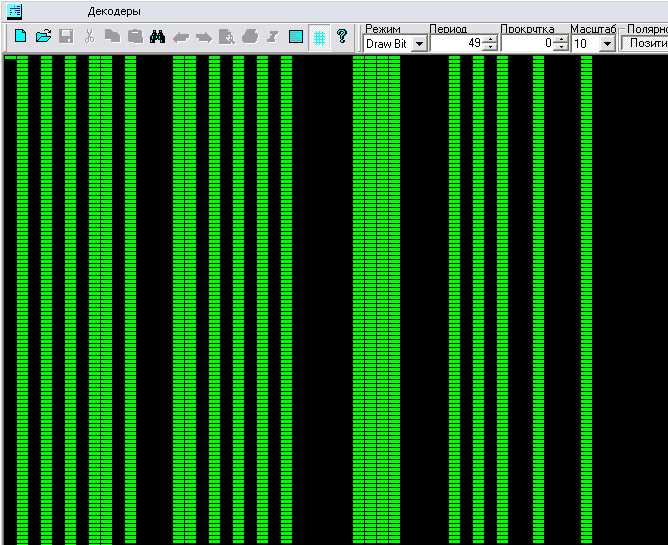Click the document with magnifier icon
Screen dimensions: 668x545
point(227,37)
